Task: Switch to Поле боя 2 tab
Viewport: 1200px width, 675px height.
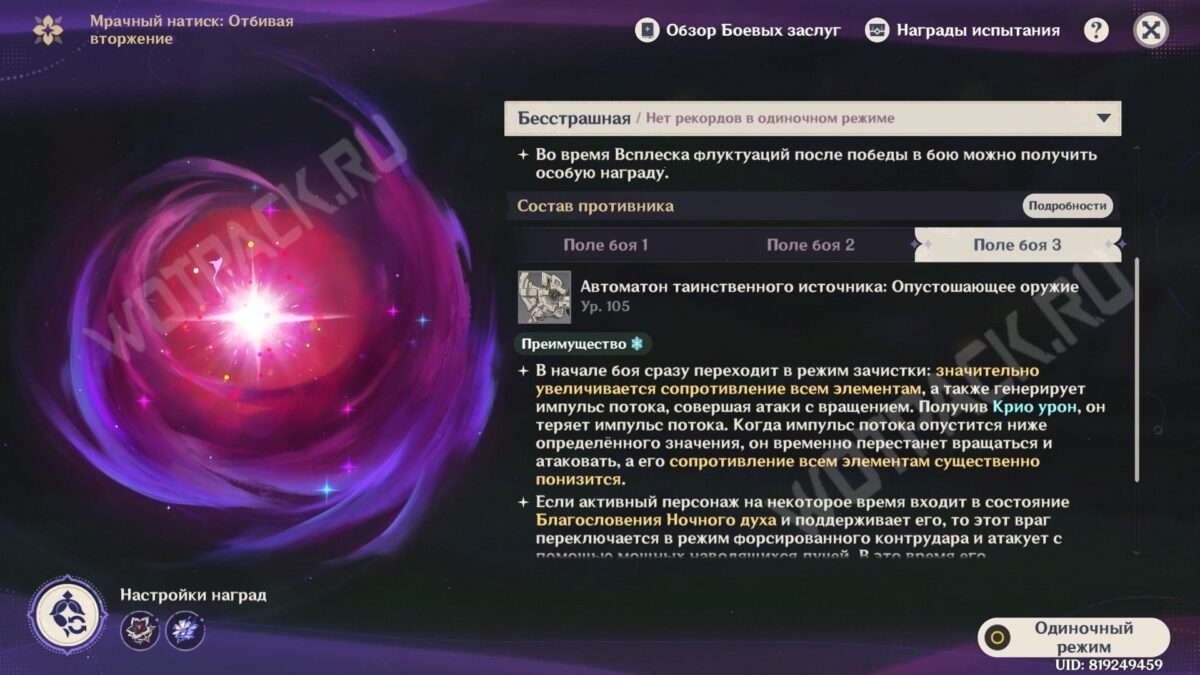Action: pyautogui.click(x=811, y=245)
